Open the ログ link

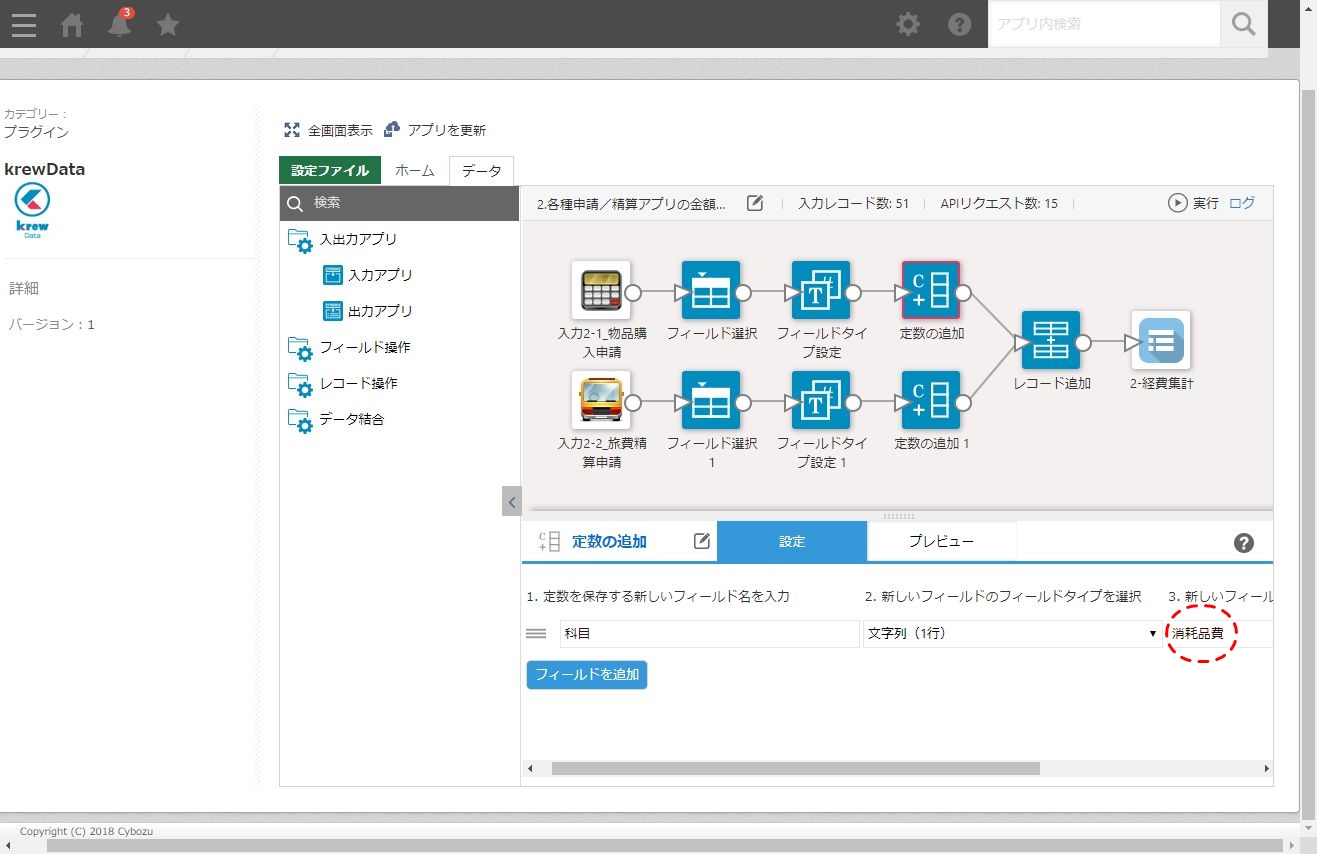1241,203
